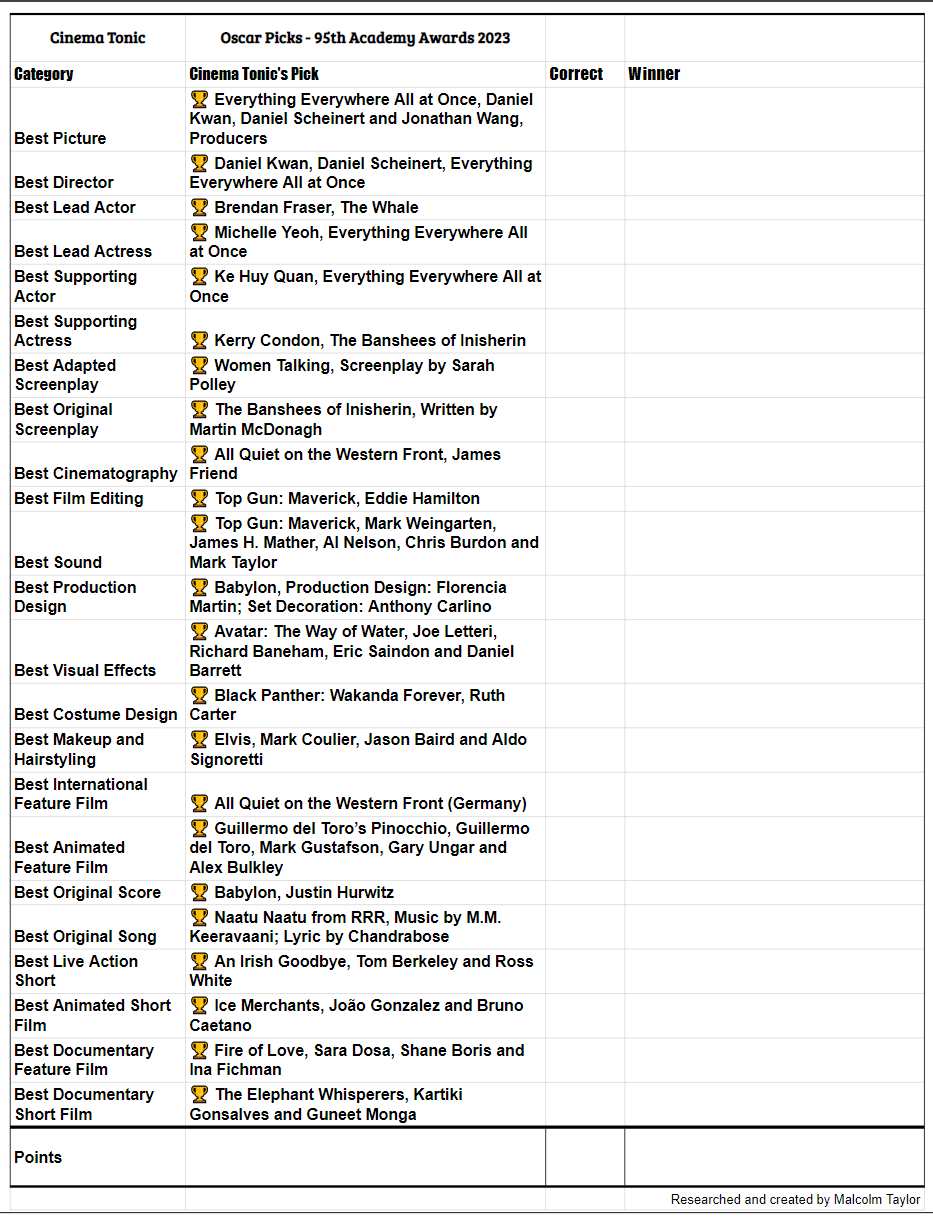Select the Oscar Picks 95th Academy Awards title
Viewport: 933px width, 1222px height.
(365, 38)
